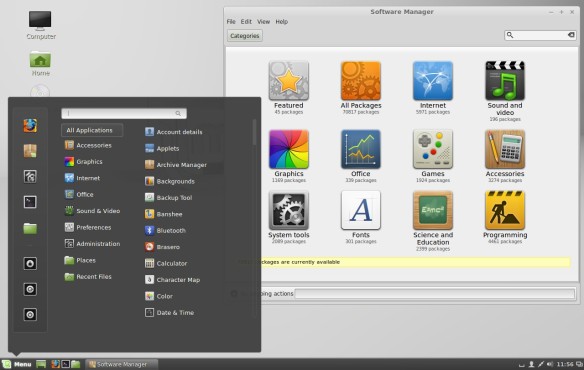Open the user applet tray icon

(x=531, y=364)
